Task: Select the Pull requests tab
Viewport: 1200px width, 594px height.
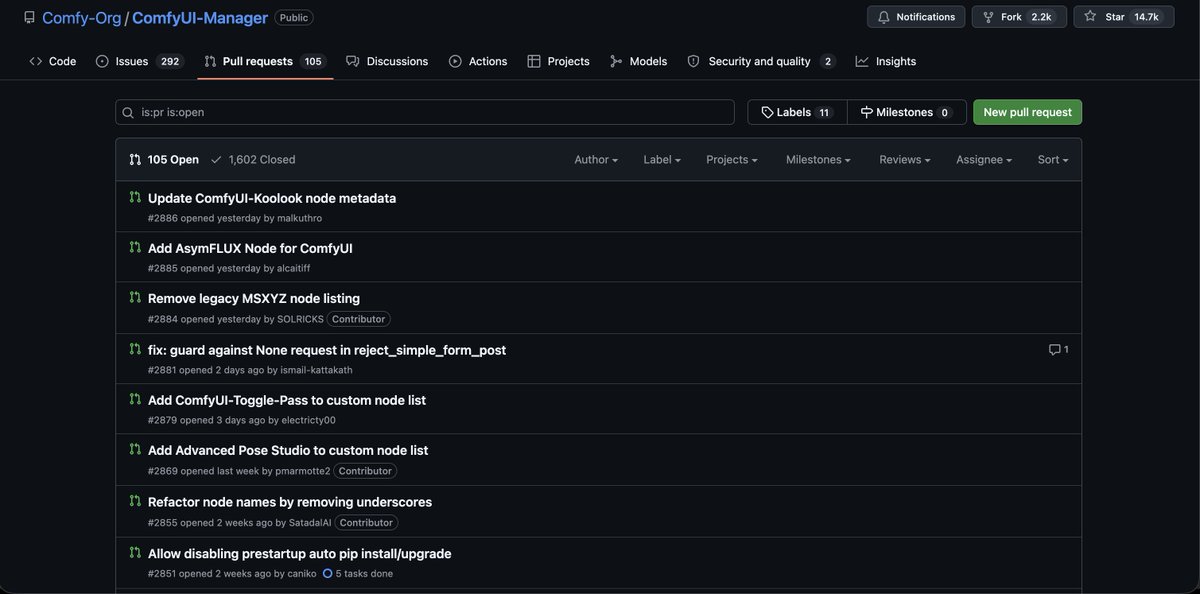Action: tap(264, 61)
